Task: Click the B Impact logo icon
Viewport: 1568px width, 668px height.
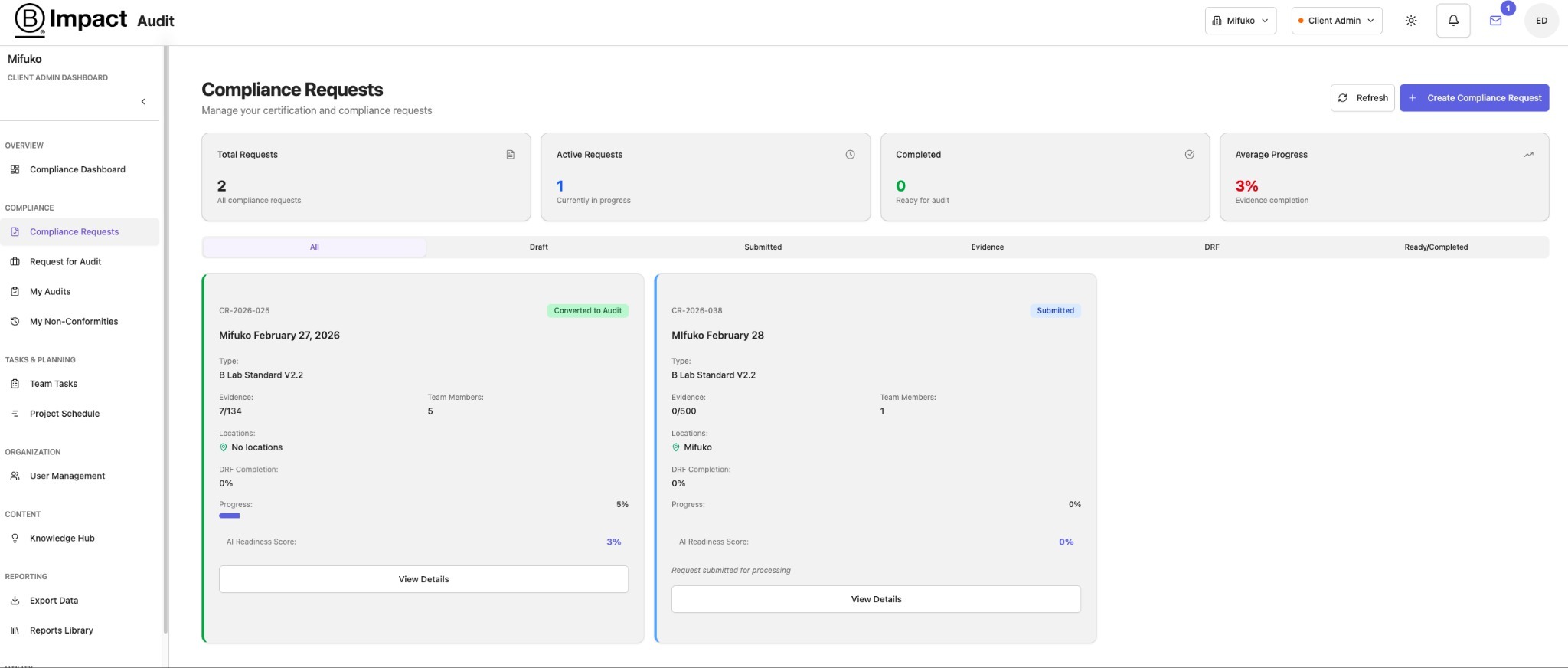Action: tap(30, 20)
